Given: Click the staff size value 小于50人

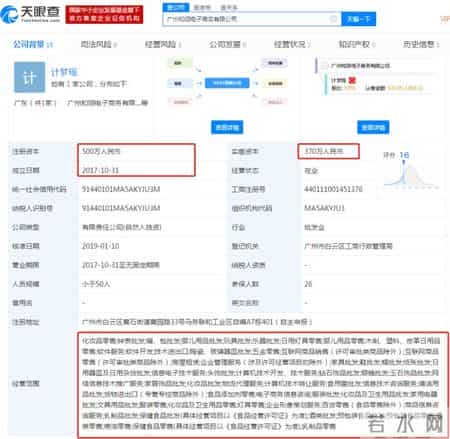Looking at the screenshot, I should [96, 284].
